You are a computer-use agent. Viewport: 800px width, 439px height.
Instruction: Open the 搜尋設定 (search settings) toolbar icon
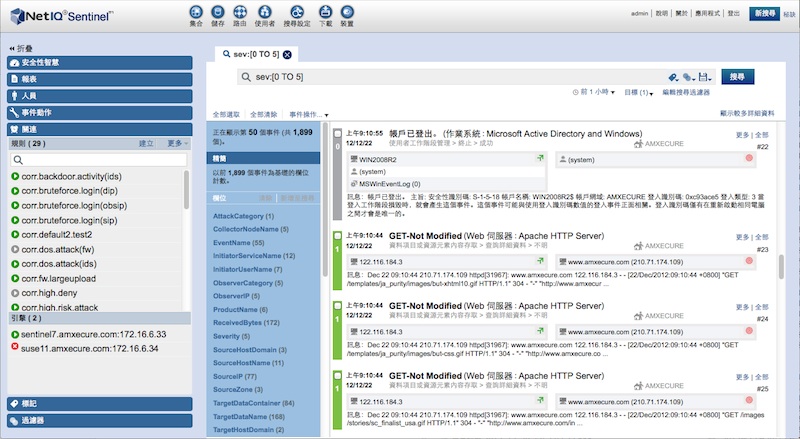297,12
